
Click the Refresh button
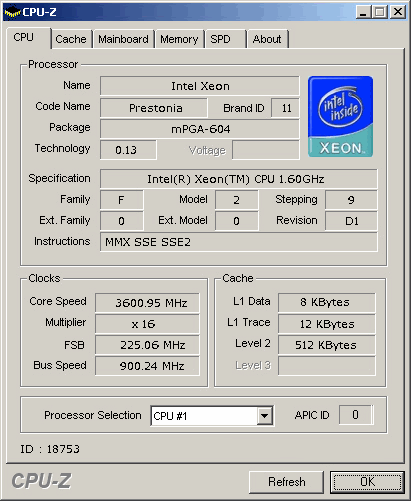point(286,482)
